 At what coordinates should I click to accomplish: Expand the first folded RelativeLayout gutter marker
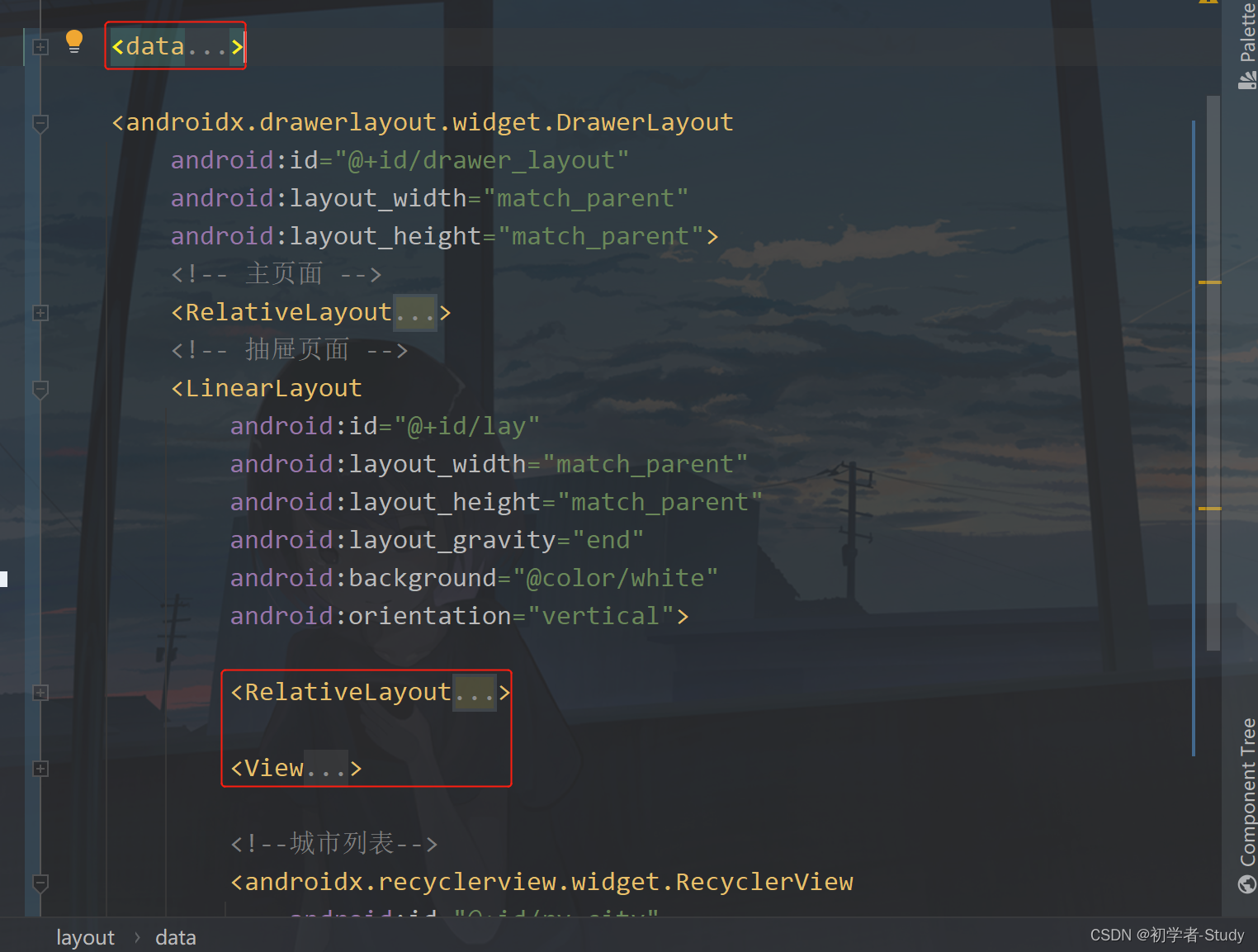pyautogui.click(x=40, y=313)
